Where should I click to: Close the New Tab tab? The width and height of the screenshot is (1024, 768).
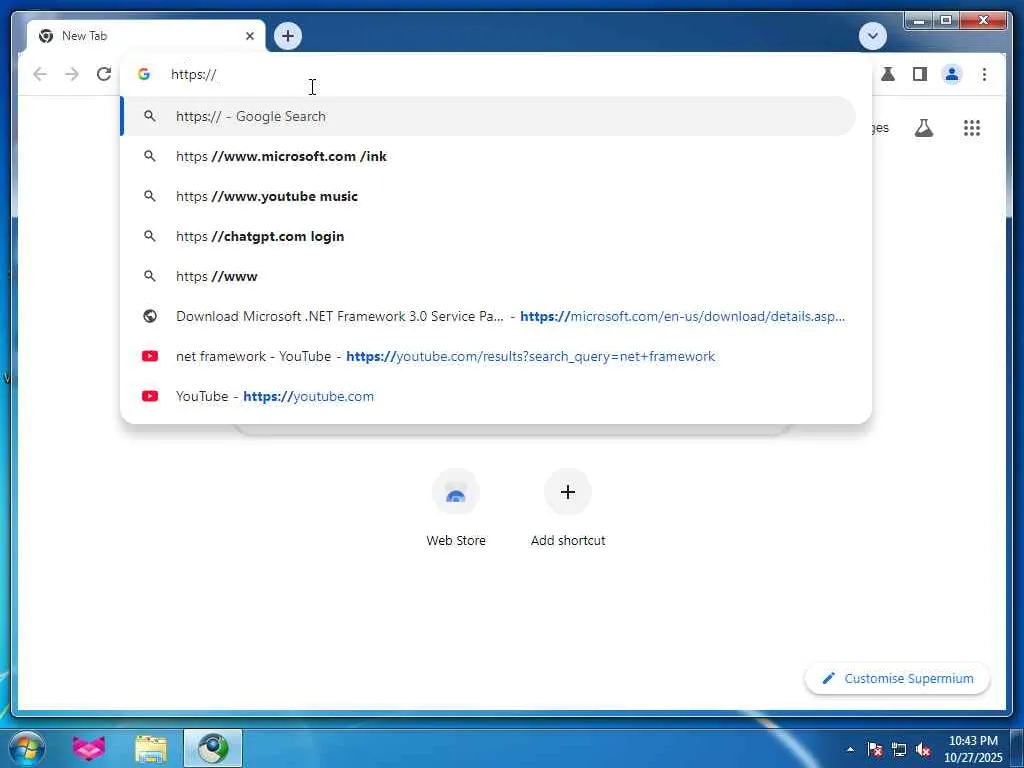249,36
